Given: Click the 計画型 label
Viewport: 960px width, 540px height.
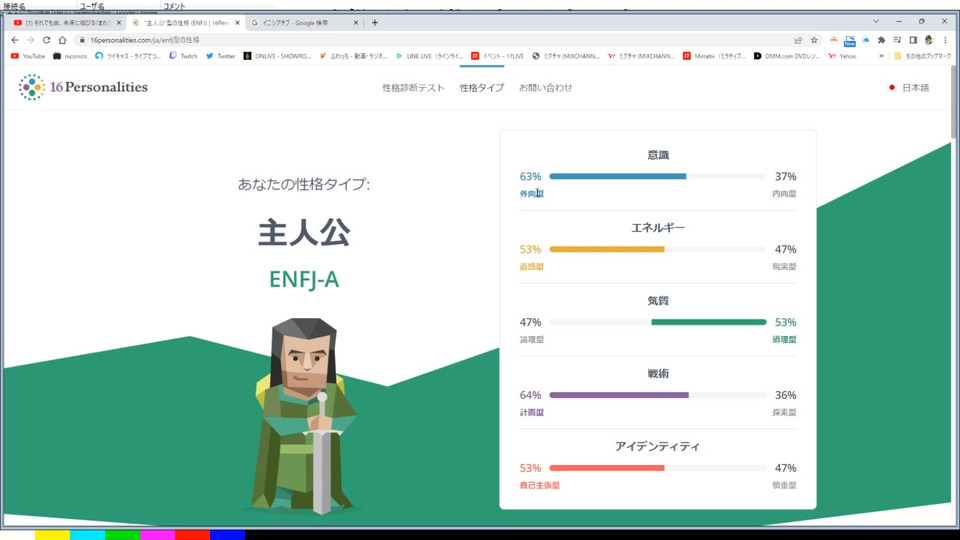Looking at the screenshot, I should 531,412.
